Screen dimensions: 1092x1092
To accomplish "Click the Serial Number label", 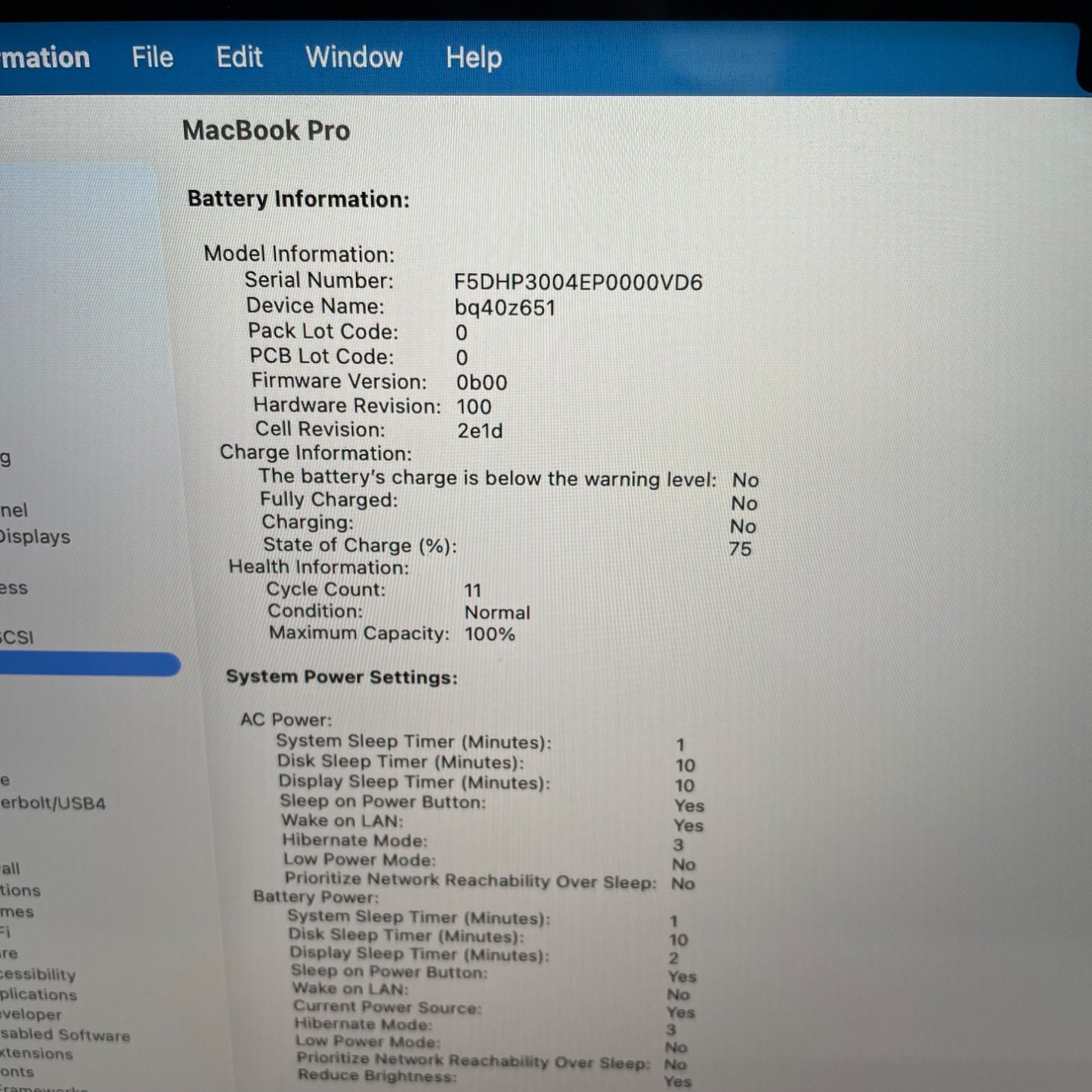I will point(319,280).
